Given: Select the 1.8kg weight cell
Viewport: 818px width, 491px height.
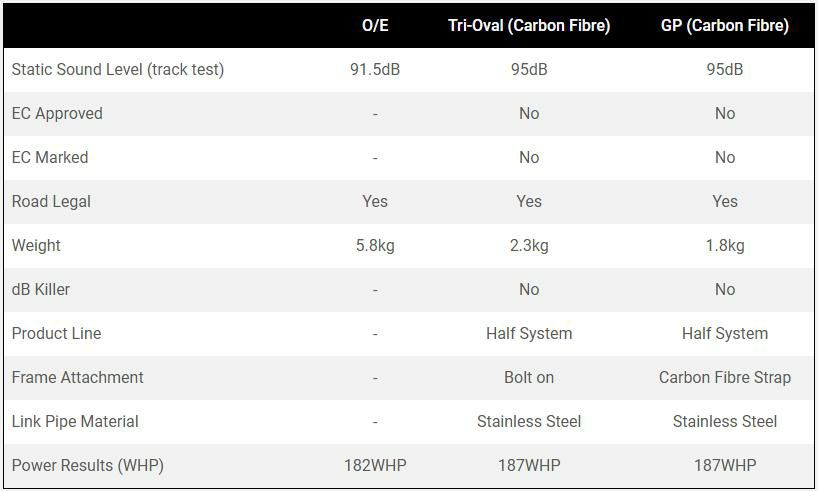Looking at the screenshot, I should 725,246.
